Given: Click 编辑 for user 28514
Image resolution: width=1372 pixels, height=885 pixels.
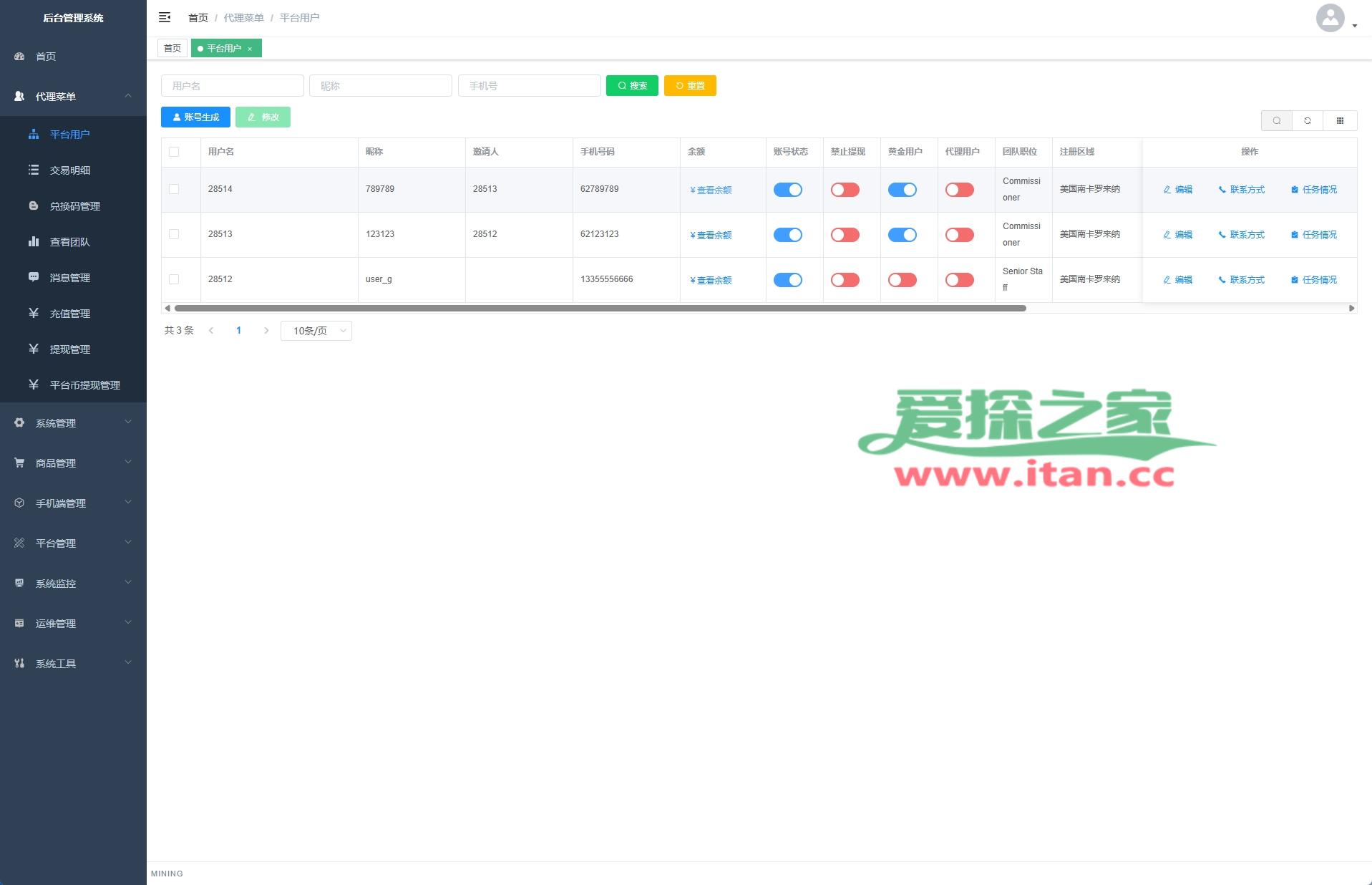Looking at the screenshot, I should (1177, 190).
